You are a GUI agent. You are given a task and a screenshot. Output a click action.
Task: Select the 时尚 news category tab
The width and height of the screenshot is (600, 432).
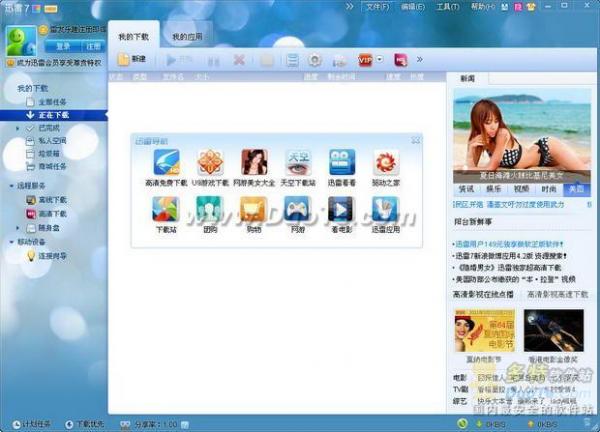coord(549,189)
